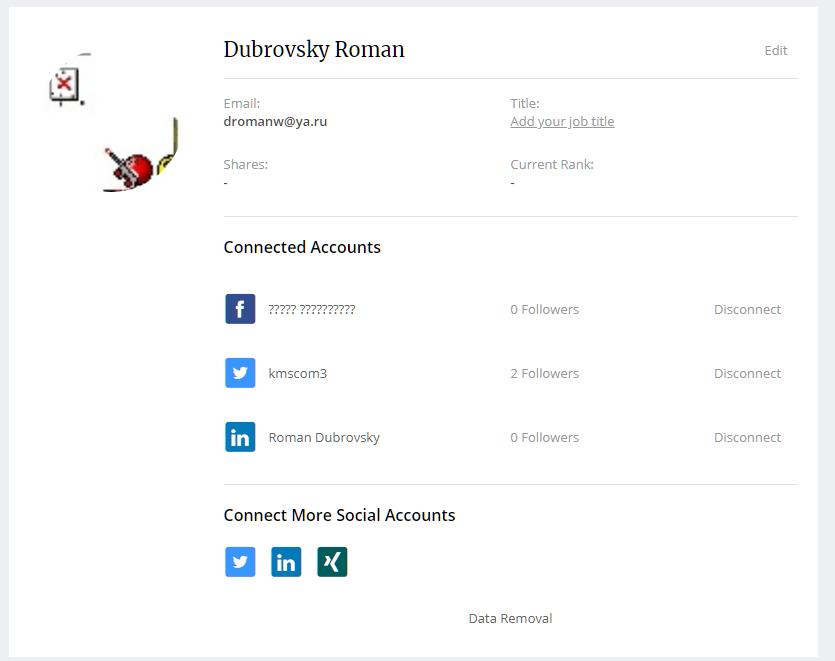Connect another LinkedIn account via icon
The width and height of the screenshot is (835, 661).
click(286, 562)
